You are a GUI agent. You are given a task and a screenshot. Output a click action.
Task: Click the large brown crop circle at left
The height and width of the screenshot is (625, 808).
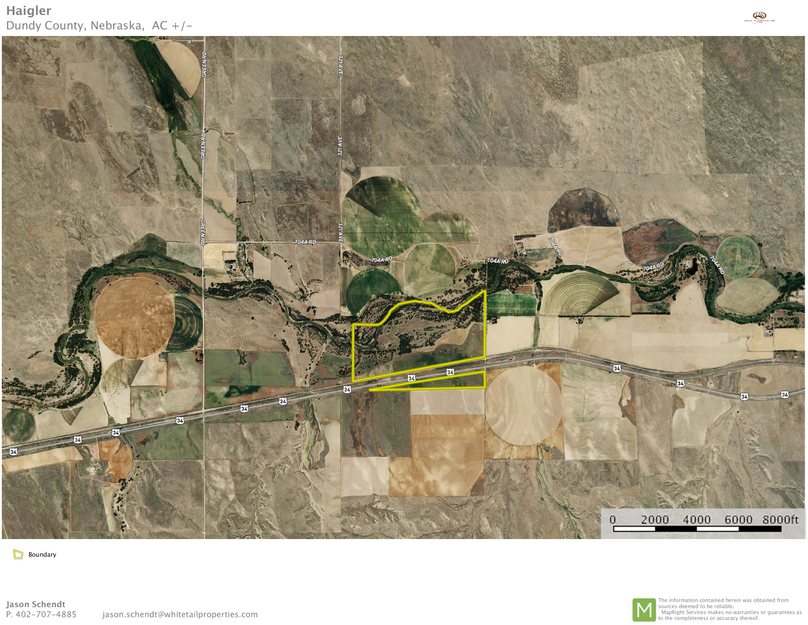click(x=134, y=316)
